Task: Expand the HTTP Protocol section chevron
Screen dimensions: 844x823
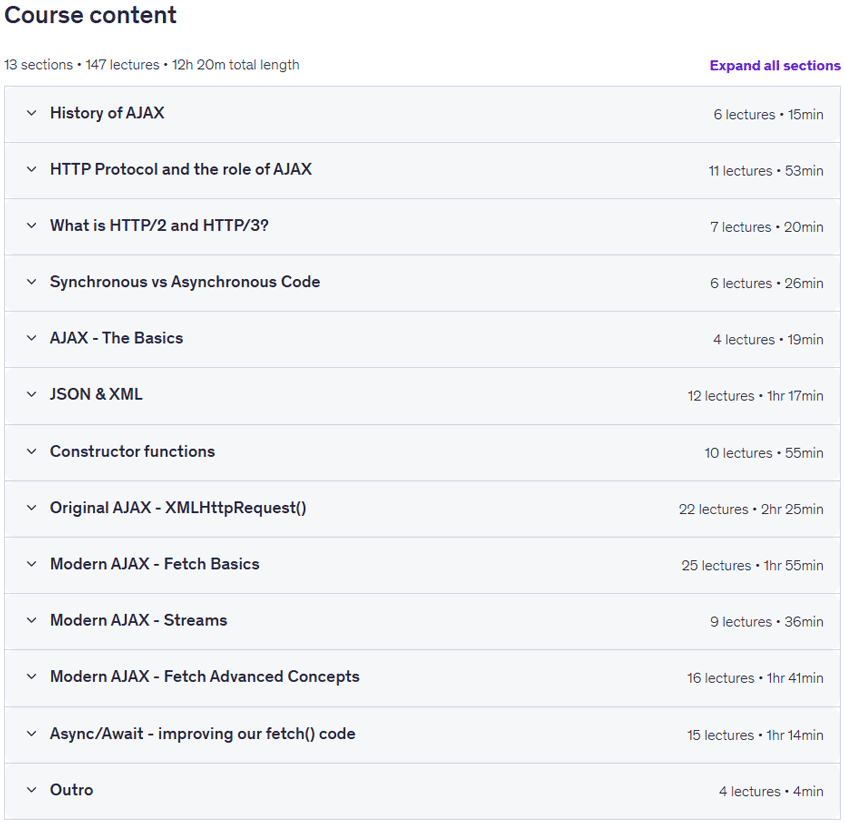Action: pos(32,170)
